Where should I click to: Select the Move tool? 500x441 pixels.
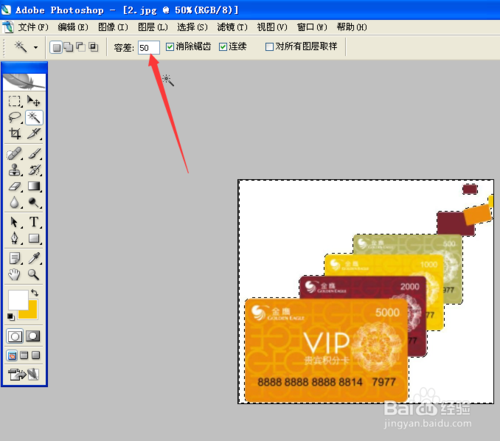pos(33,101)
